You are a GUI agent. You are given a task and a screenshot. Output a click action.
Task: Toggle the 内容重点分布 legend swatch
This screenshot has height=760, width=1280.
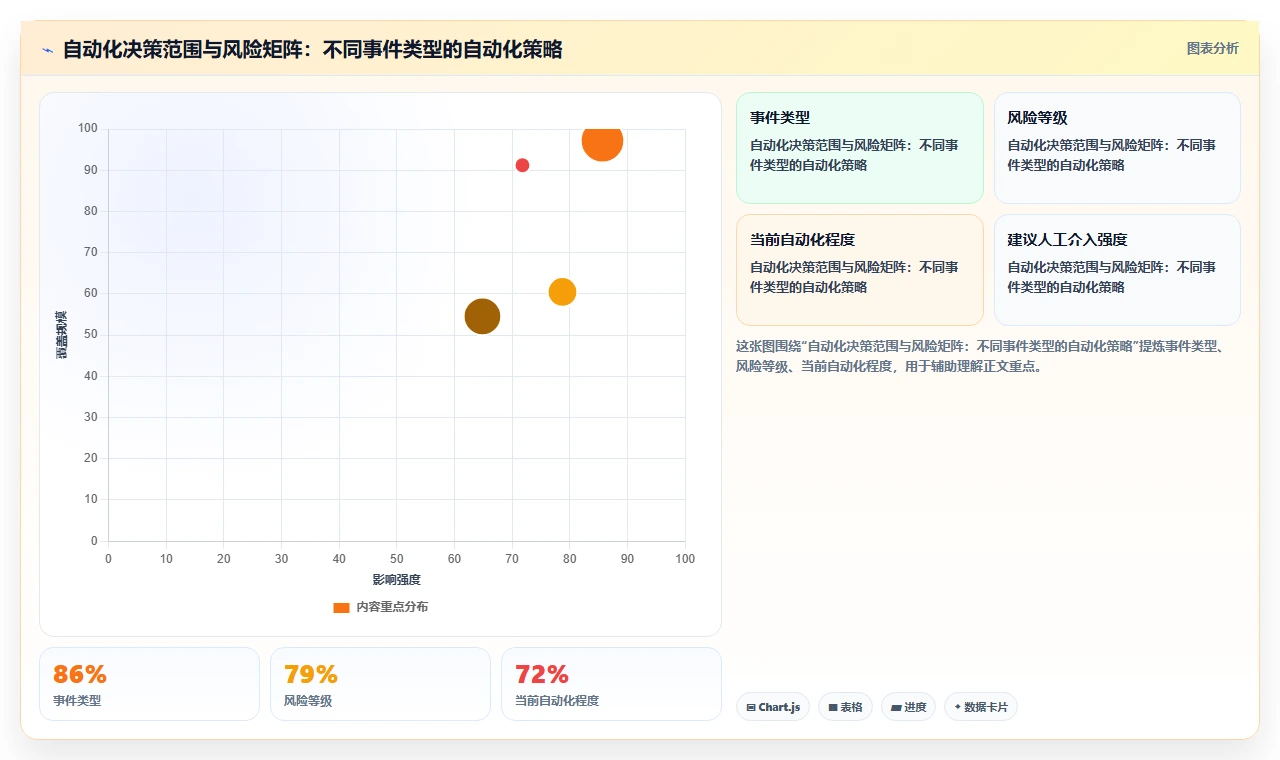click(x=341, y=607)
